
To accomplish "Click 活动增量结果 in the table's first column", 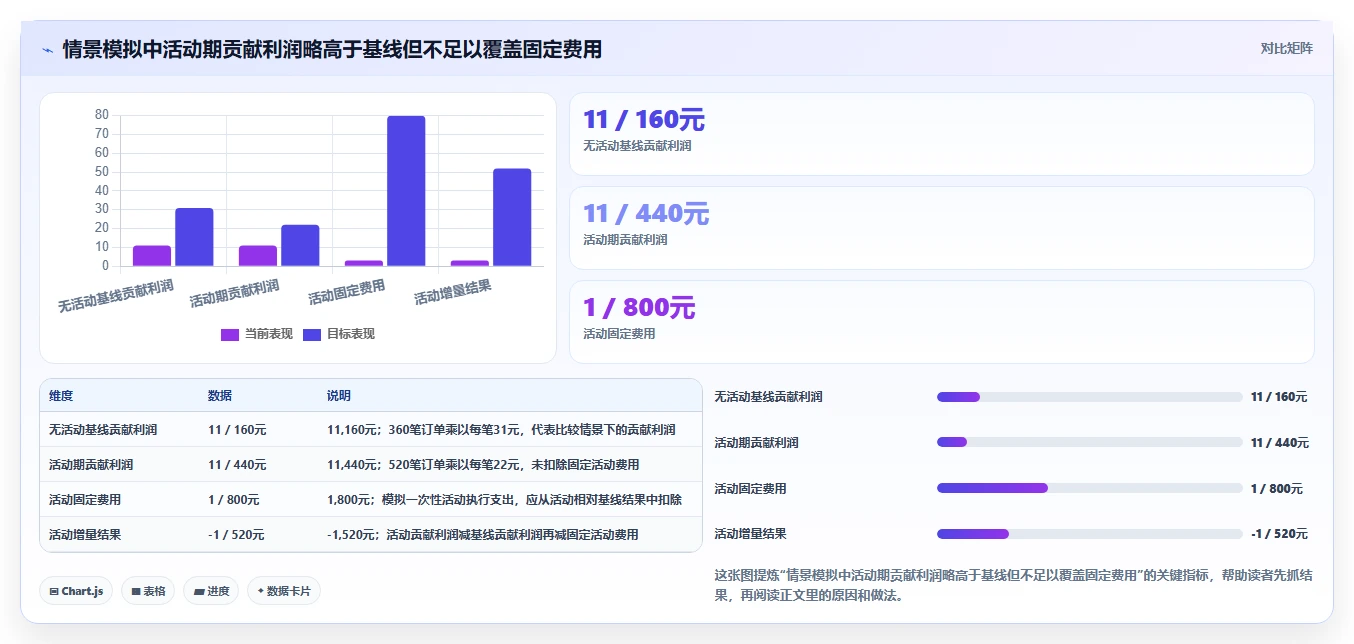I will tap(85, 535).
